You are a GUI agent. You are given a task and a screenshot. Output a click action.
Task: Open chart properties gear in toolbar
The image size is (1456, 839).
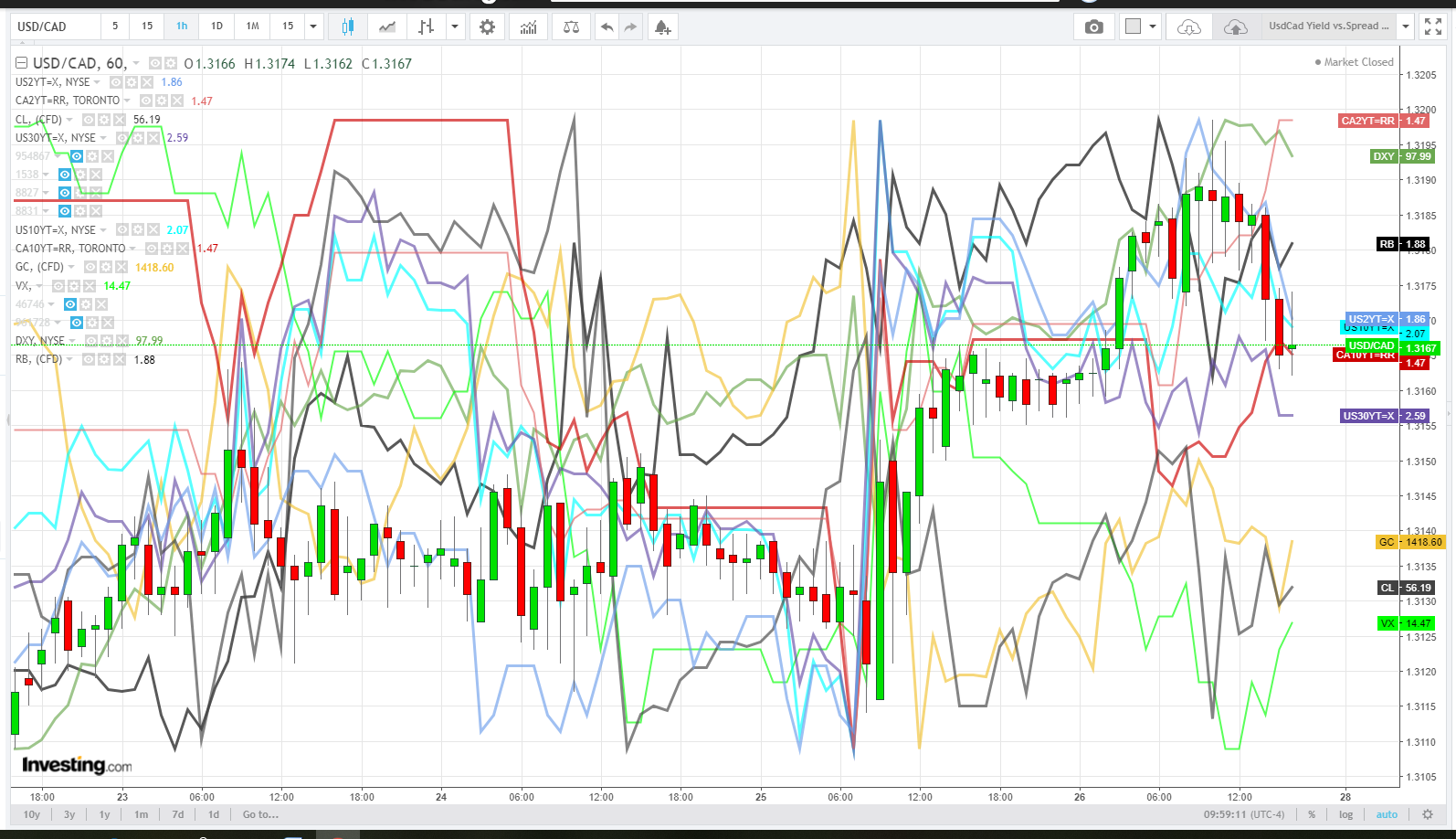pyautogui.click(x=487, y=27)
